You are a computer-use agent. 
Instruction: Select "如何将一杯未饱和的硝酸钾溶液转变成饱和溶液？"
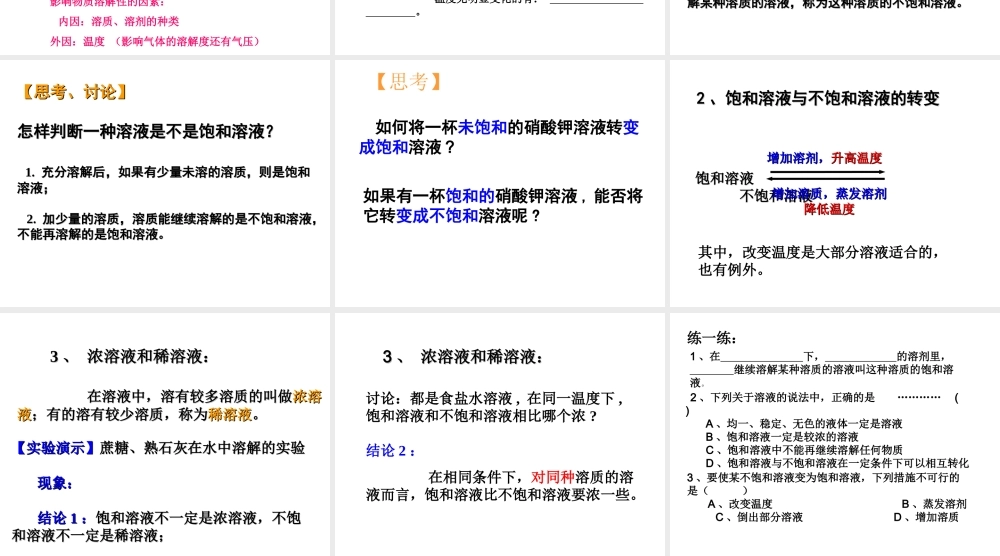499,137
